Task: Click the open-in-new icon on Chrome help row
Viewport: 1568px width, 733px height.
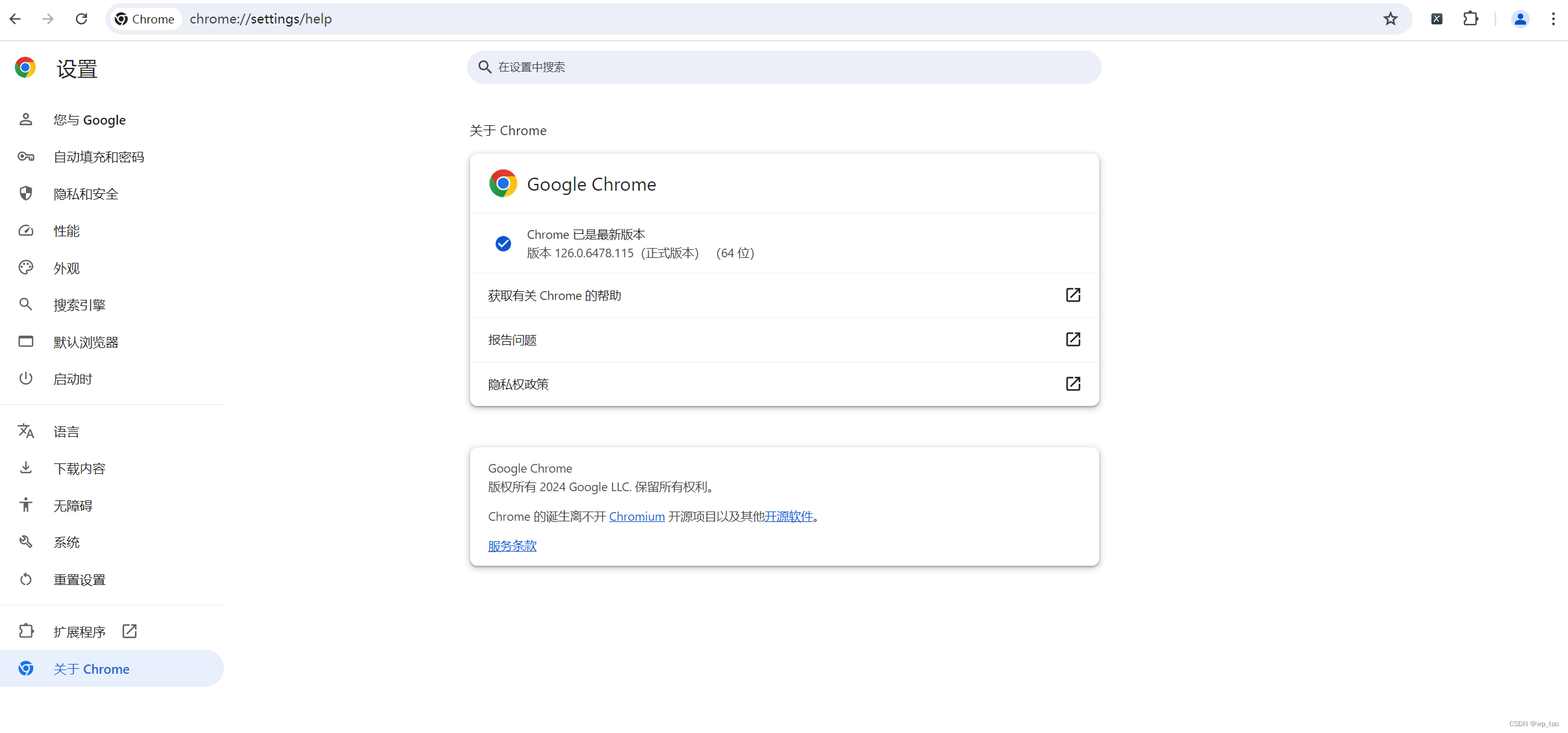Action: pos(1073,295)
